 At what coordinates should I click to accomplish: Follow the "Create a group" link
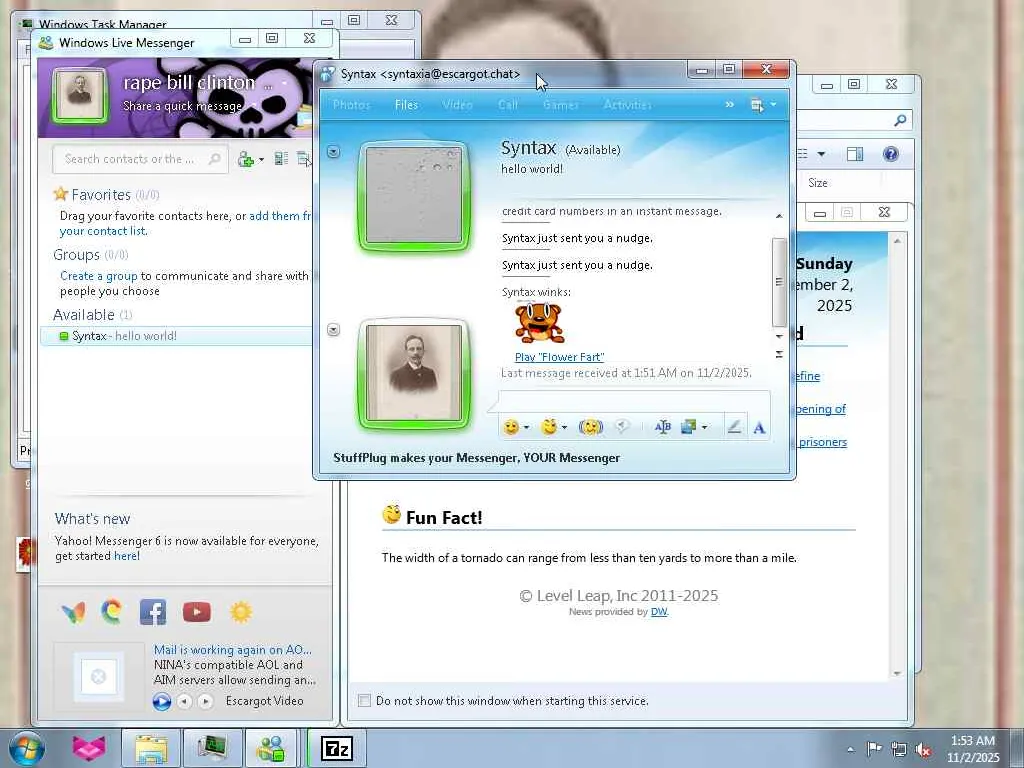[99, 276]
